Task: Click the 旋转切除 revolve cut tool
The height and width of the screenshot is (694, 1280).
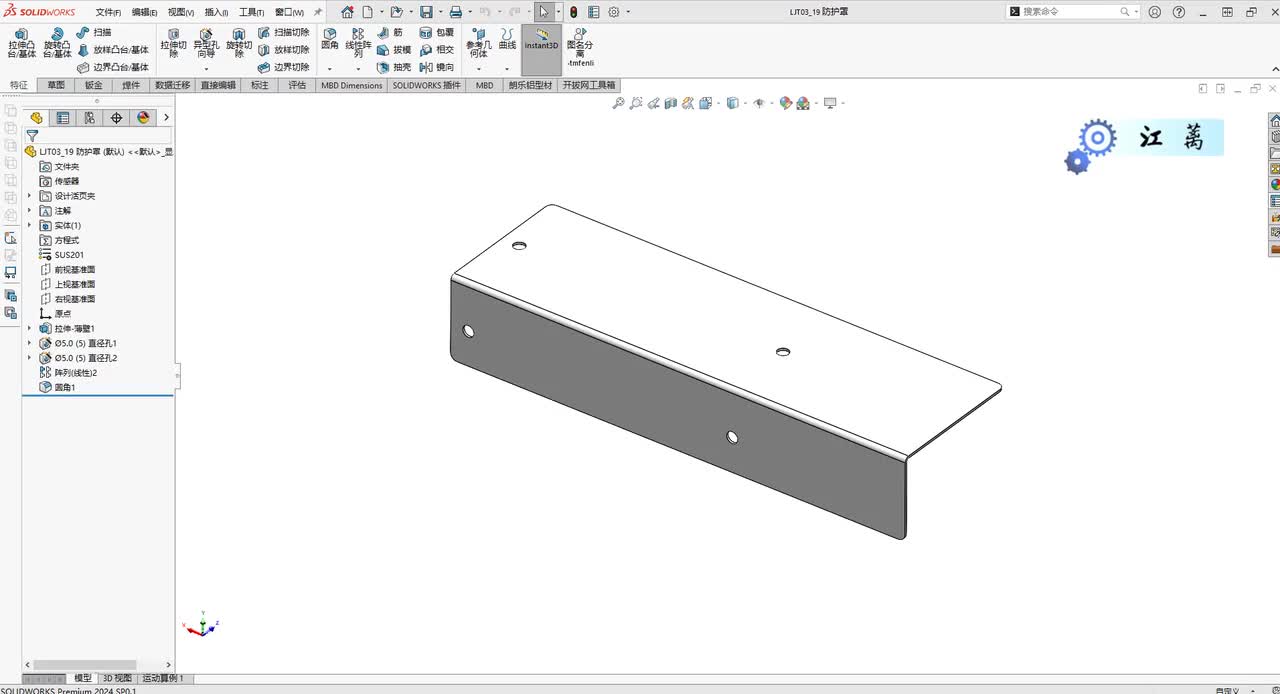Action: (x=239, y=42)
